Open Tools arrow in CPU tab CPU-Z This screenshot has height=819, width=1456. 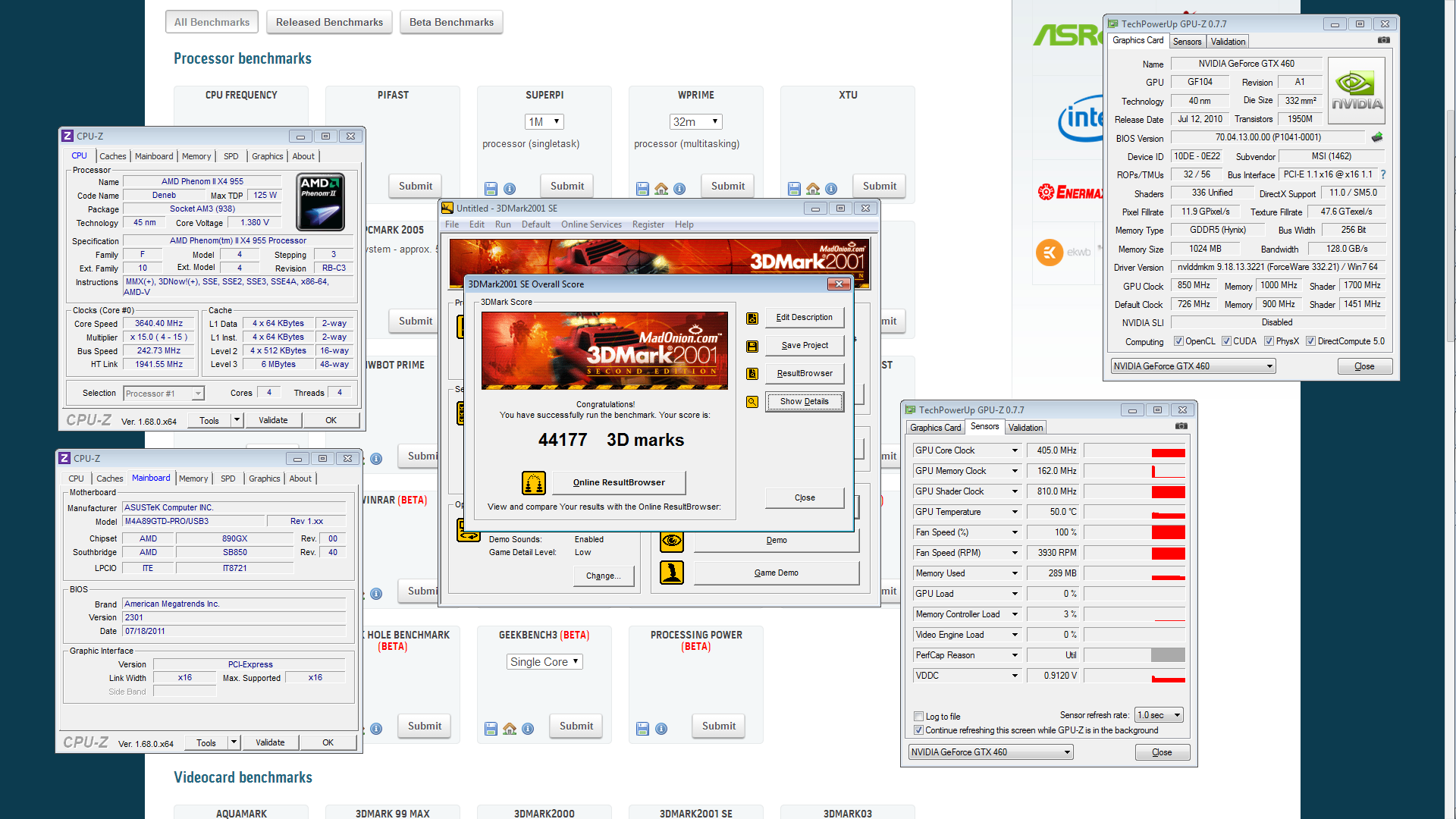(x=237, y=419)
